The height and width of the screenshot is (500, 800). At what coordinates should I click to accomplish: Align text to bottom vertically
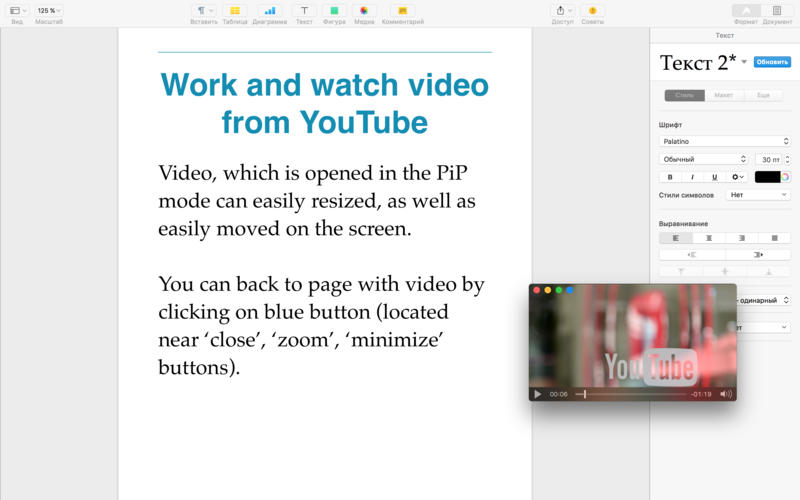(768, 271)
